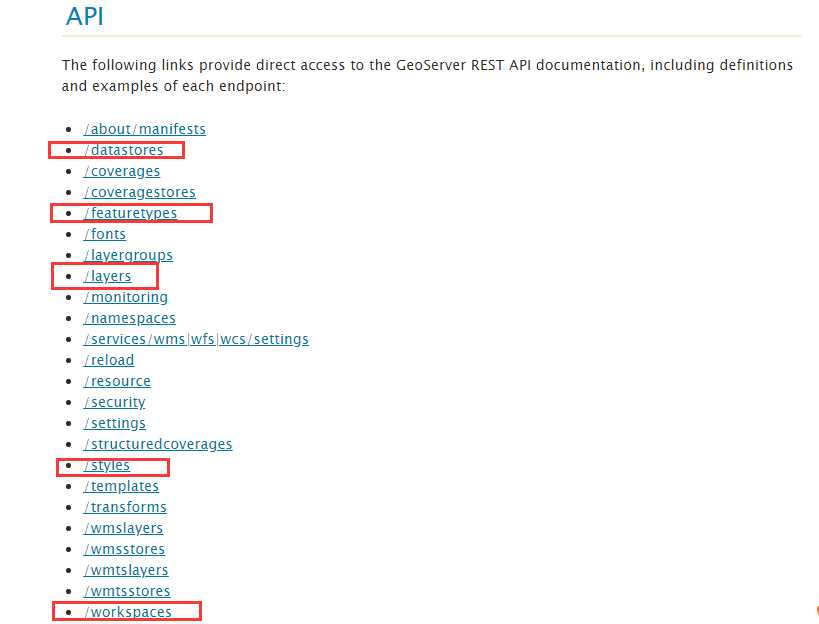Open the /templates link
This screenshot has width=819, height=624.
121,486
